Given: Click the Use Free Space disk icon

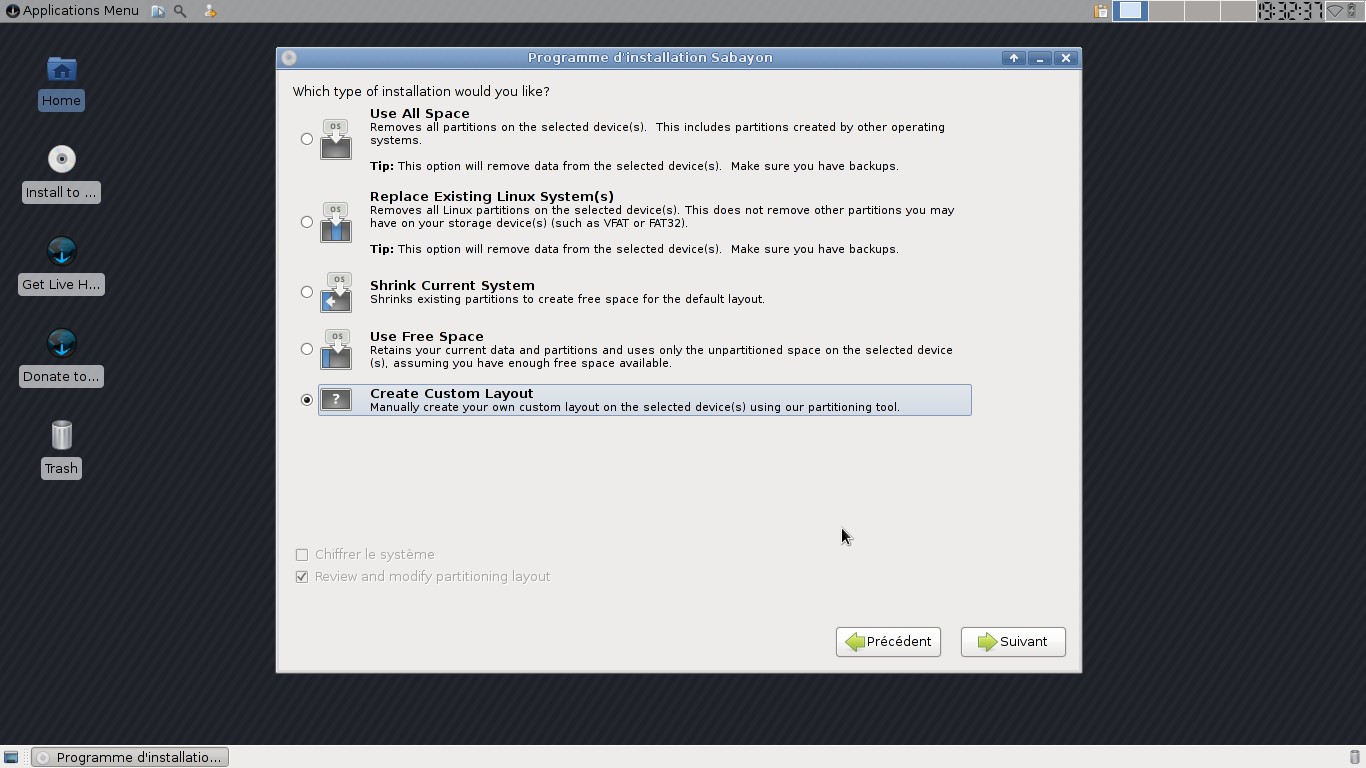Looking at the screenshot, I should 336,349.
